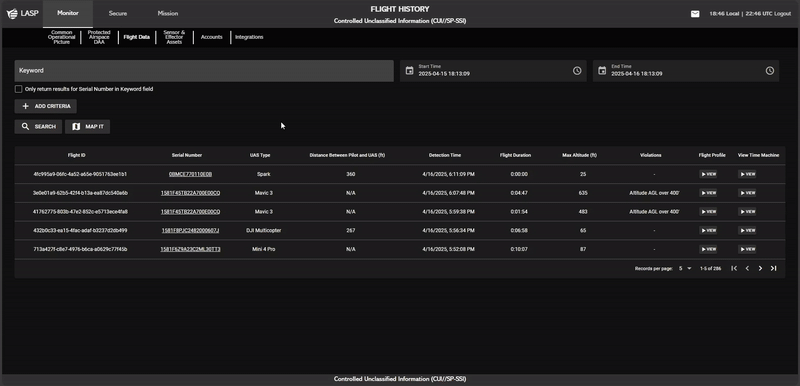This screenshot has height=386, width=800.
Task: View Time Machine for the DJI Multicopter flight
Action: (x=747, y=230)
